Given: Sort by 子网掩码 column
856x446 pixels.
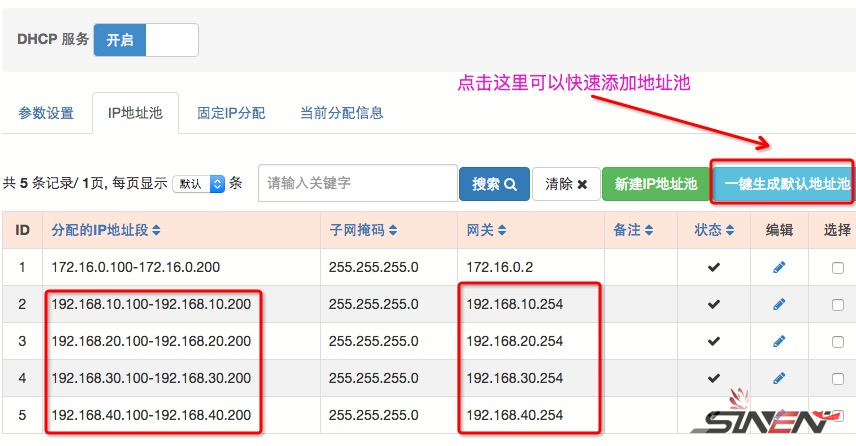Looking at the screenshot, I should tap(363, 230).
